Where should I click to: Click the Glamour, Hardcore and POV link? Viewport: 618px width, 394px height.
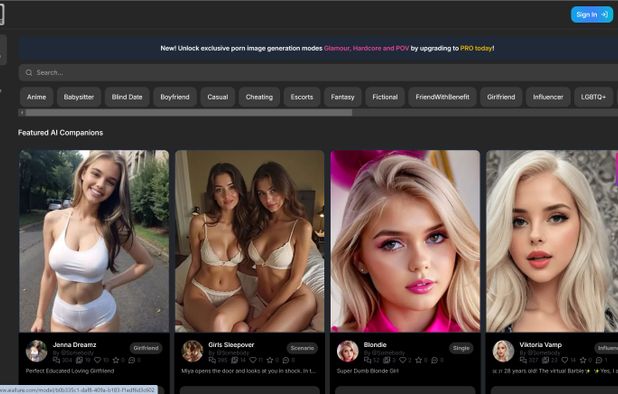click(366, 48)
